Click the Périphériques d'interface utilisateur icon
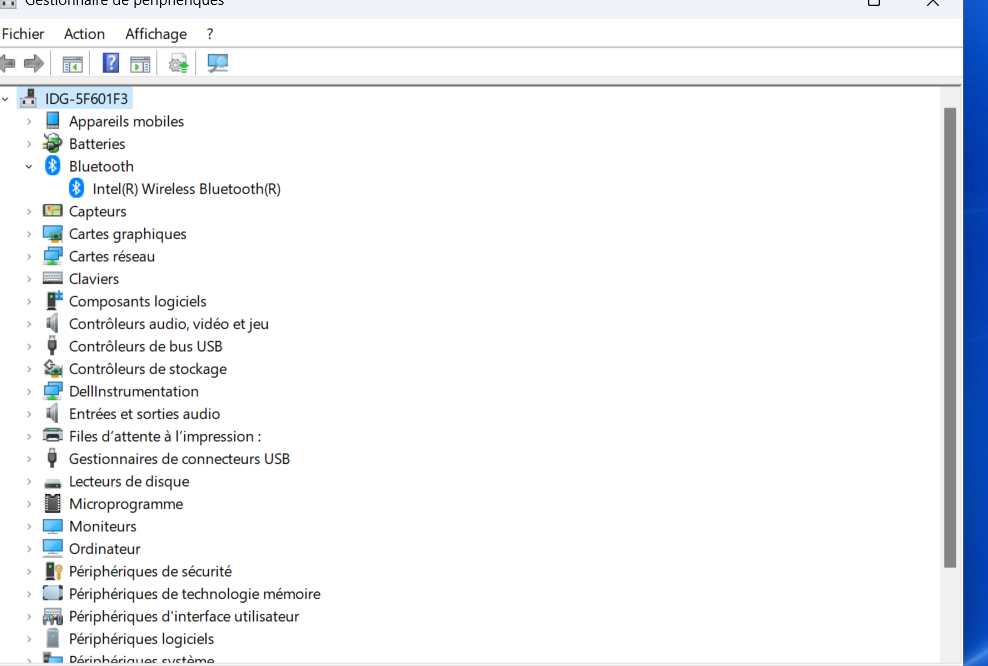 pyautogui.click(x=52, y=616)
